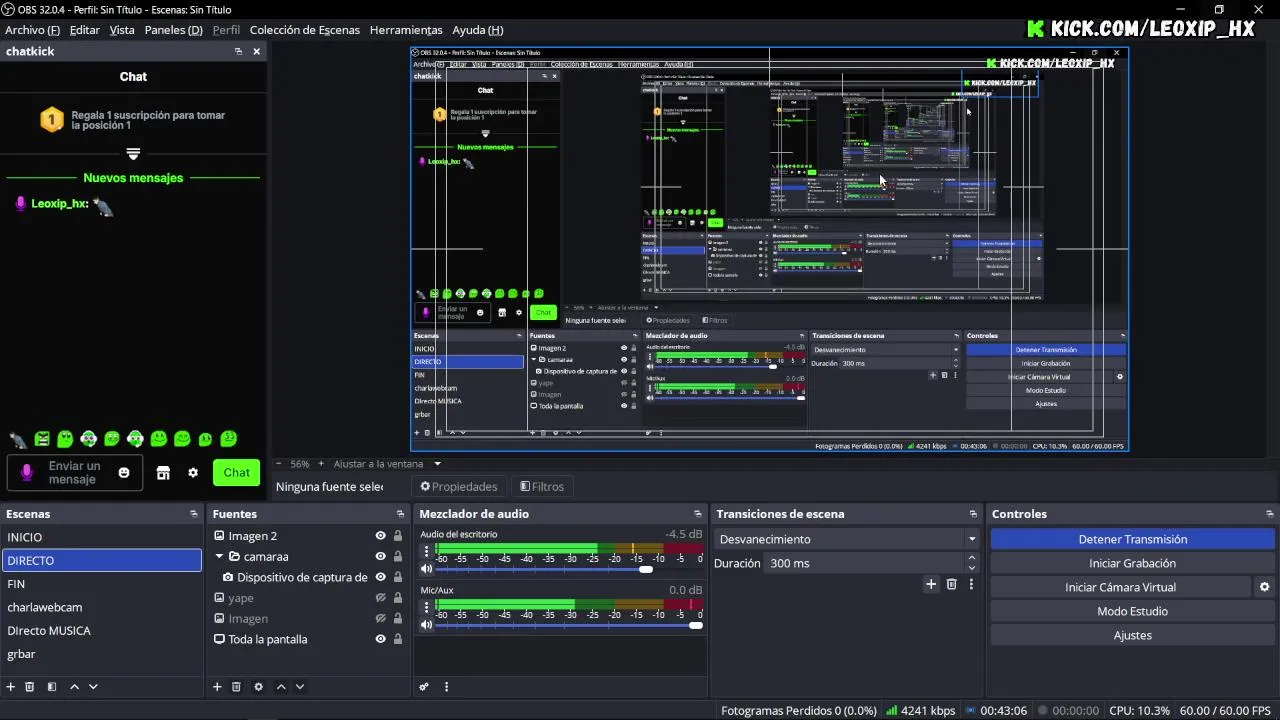The height and width of the screenshot is (720, 1280).
Task: Remove transition with trash icon
Action: pyautogui.click(x=951, y=584)
